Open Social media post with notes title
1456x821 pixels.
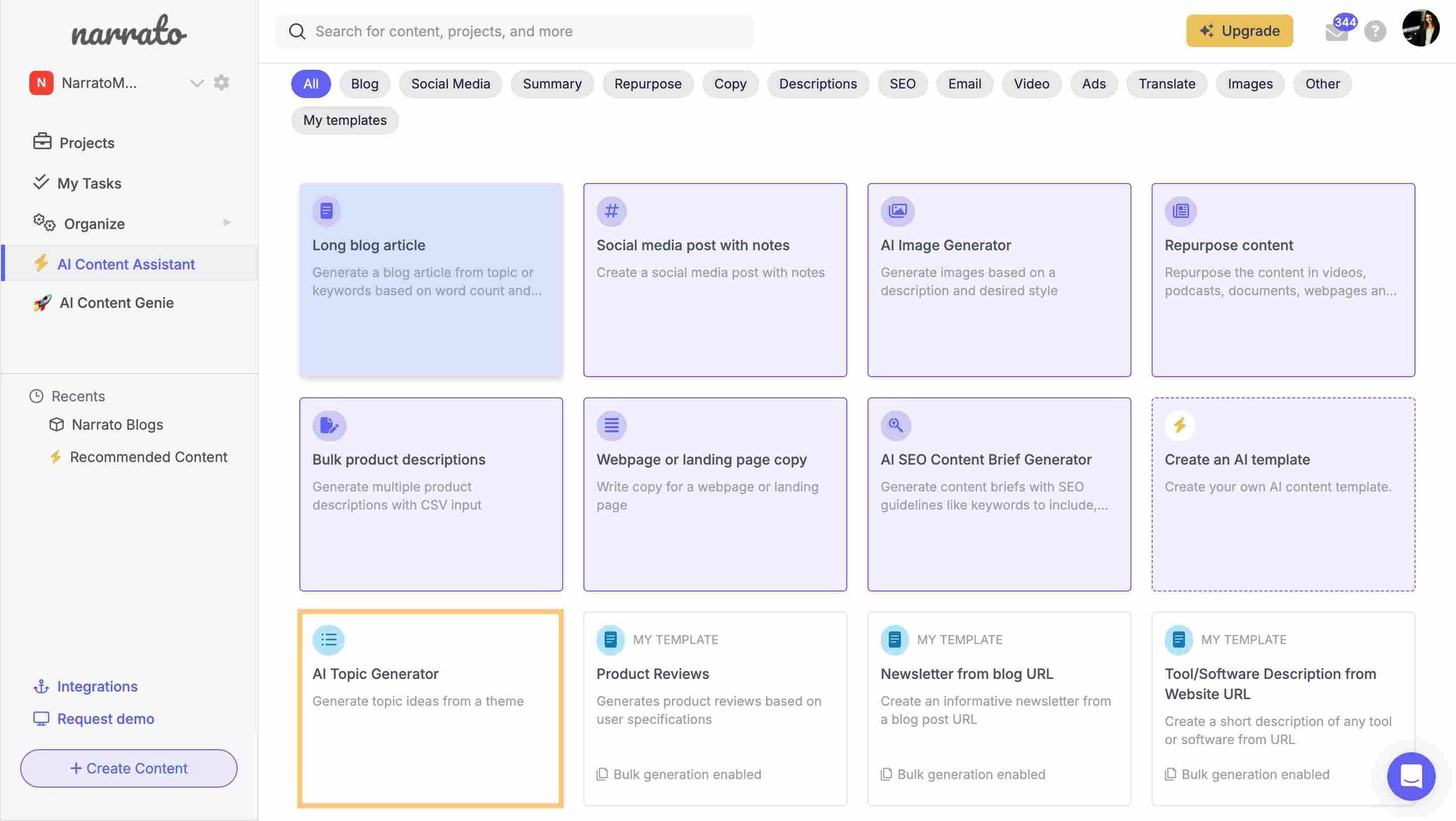(693, 245)
